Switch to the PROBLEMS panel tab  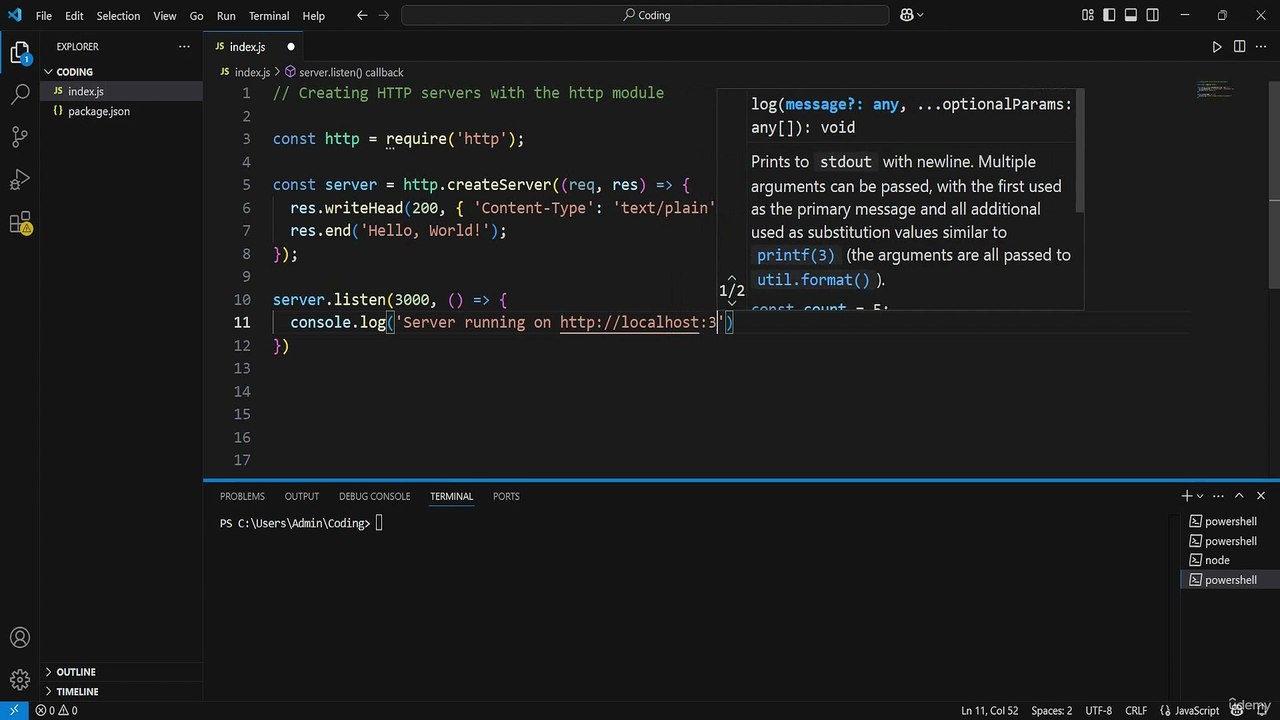coord(242,496)
